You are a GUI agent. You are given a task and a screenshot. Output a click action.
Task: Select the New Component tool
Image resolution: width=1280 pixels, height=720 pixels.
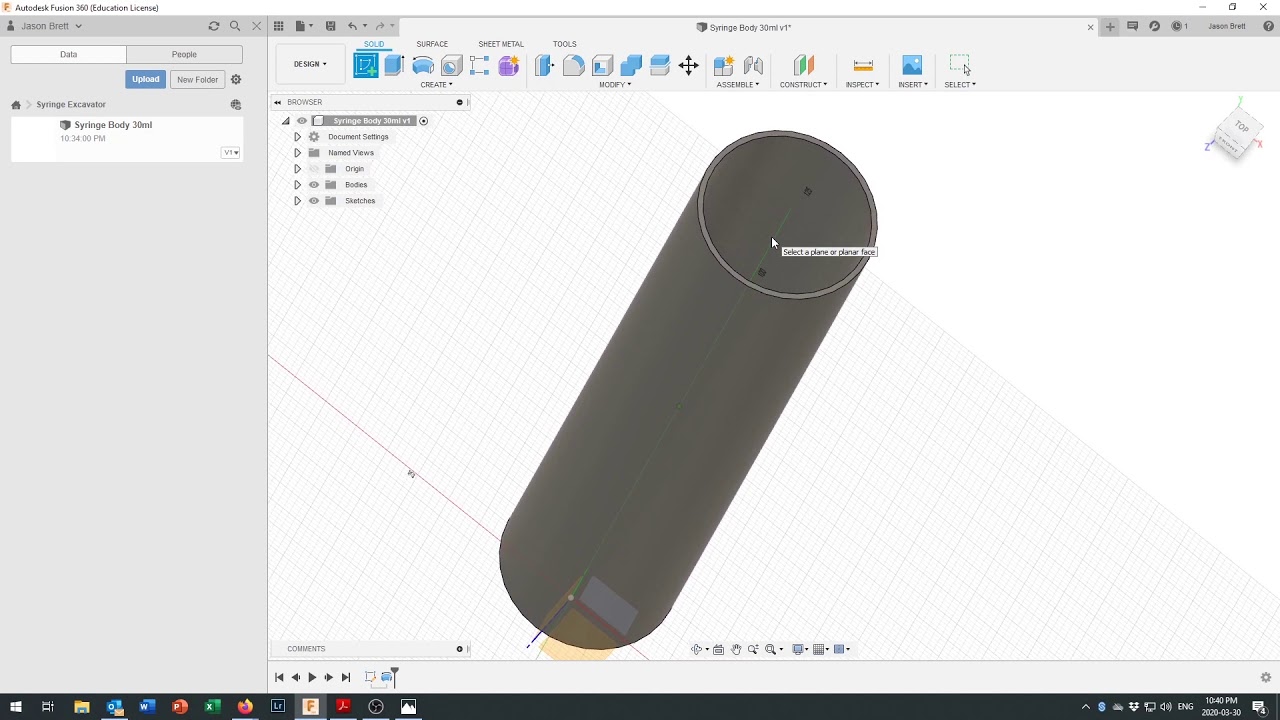click(x=724, y=66)
